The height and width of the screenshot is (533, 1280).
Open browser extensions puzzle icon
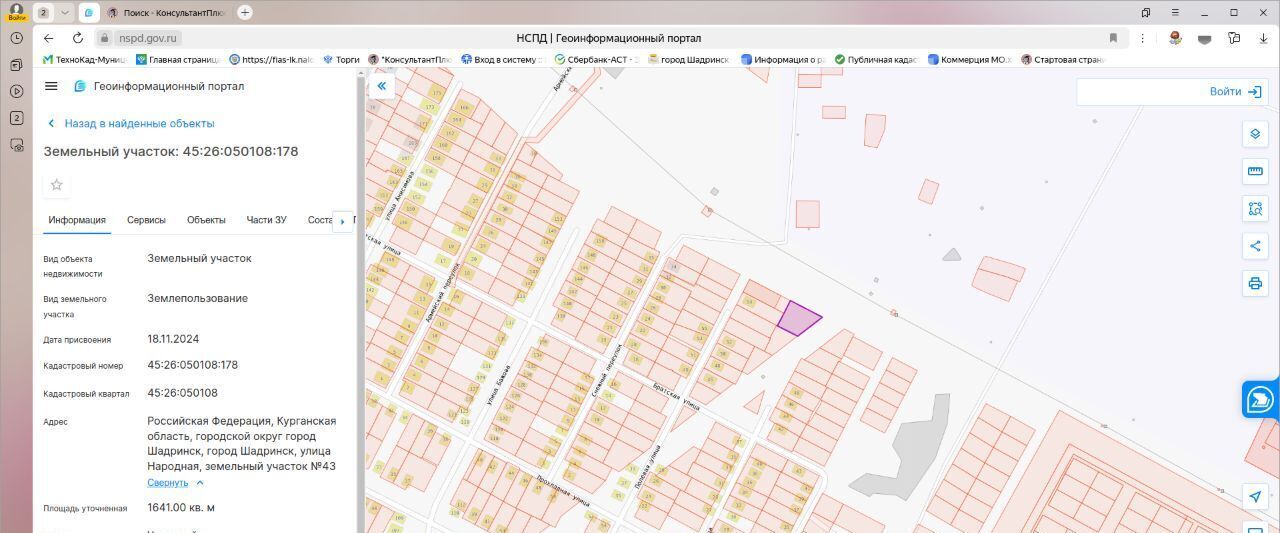[x=1234, y=38]
